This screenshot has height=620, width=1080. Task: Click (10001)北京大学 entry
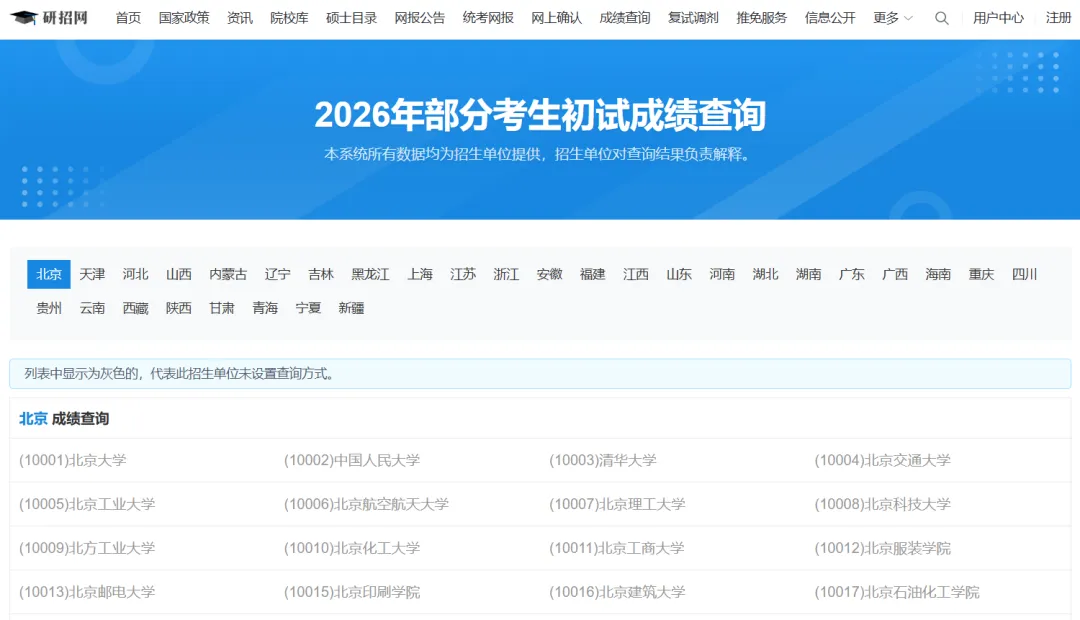pos(73,460)
